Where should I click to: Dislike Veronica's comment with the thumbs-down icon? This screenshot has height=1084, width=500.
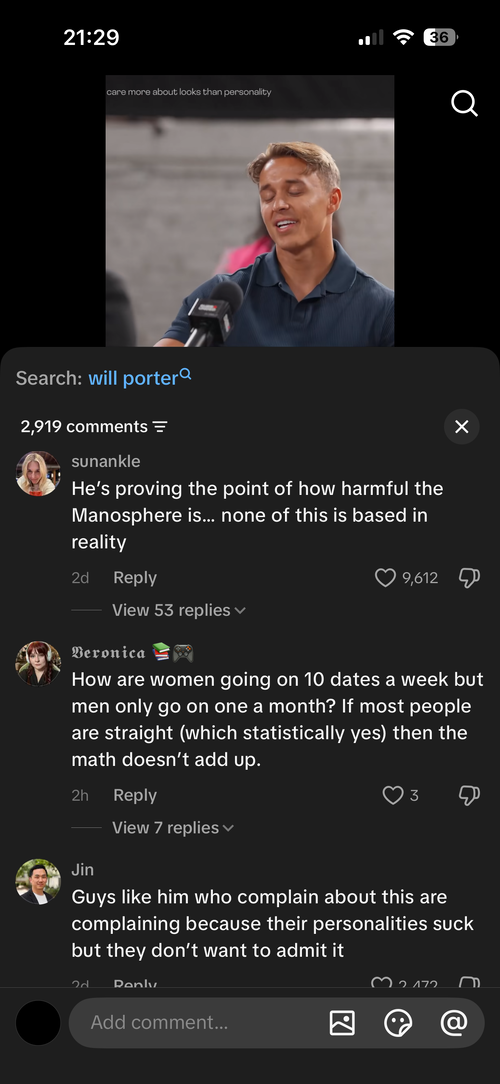[x=470, y=795]
